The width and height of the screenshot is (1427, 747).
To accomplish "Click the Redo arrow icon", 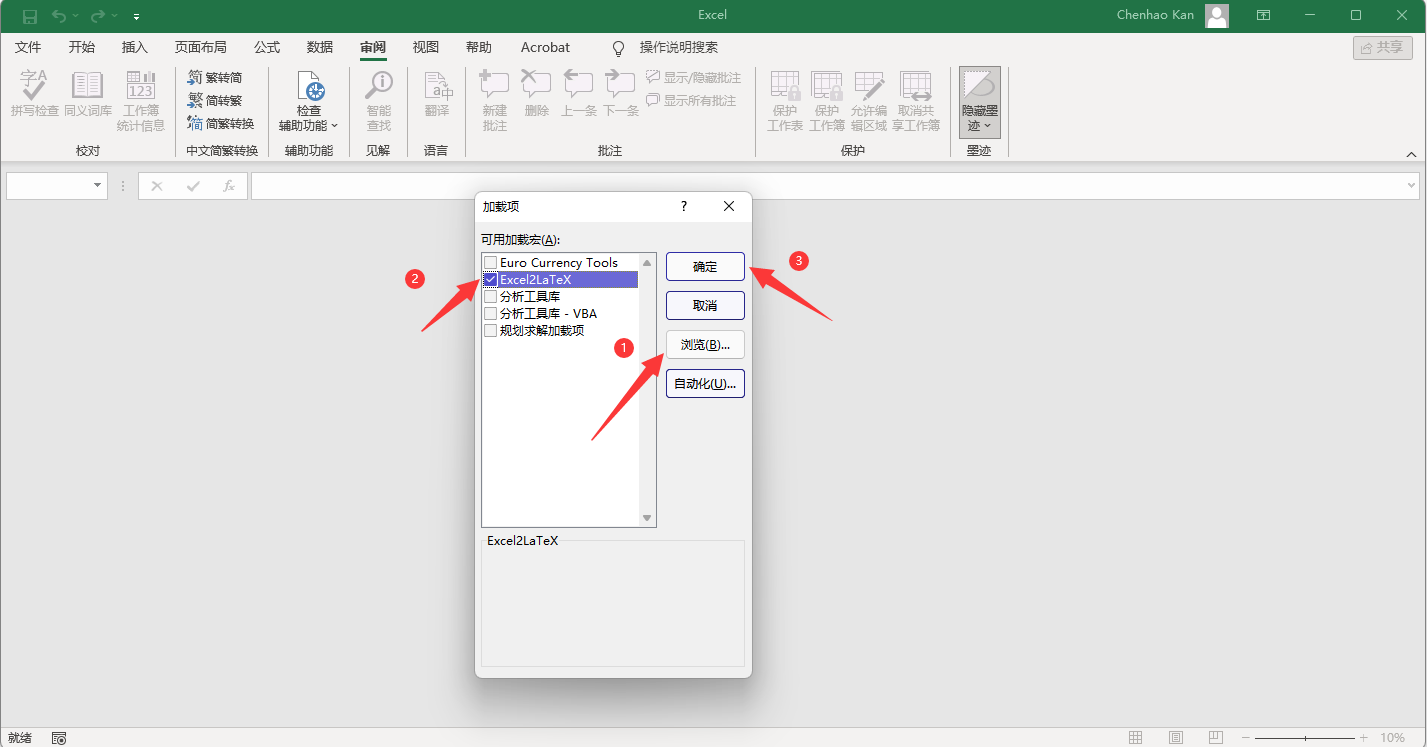I will point(98,16).
